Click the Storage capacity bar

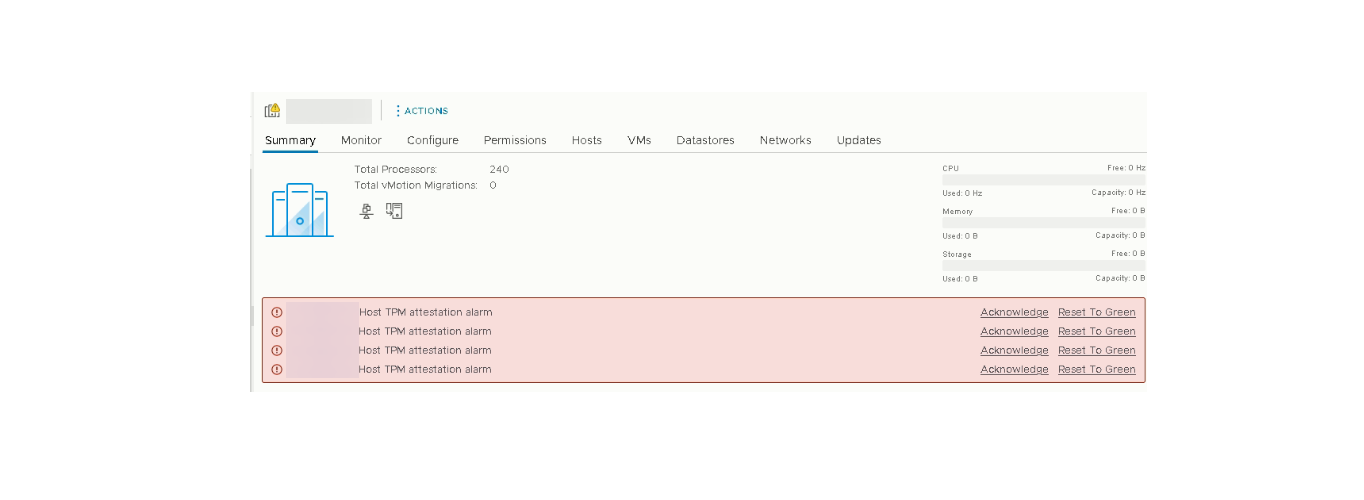[1043, 266]
